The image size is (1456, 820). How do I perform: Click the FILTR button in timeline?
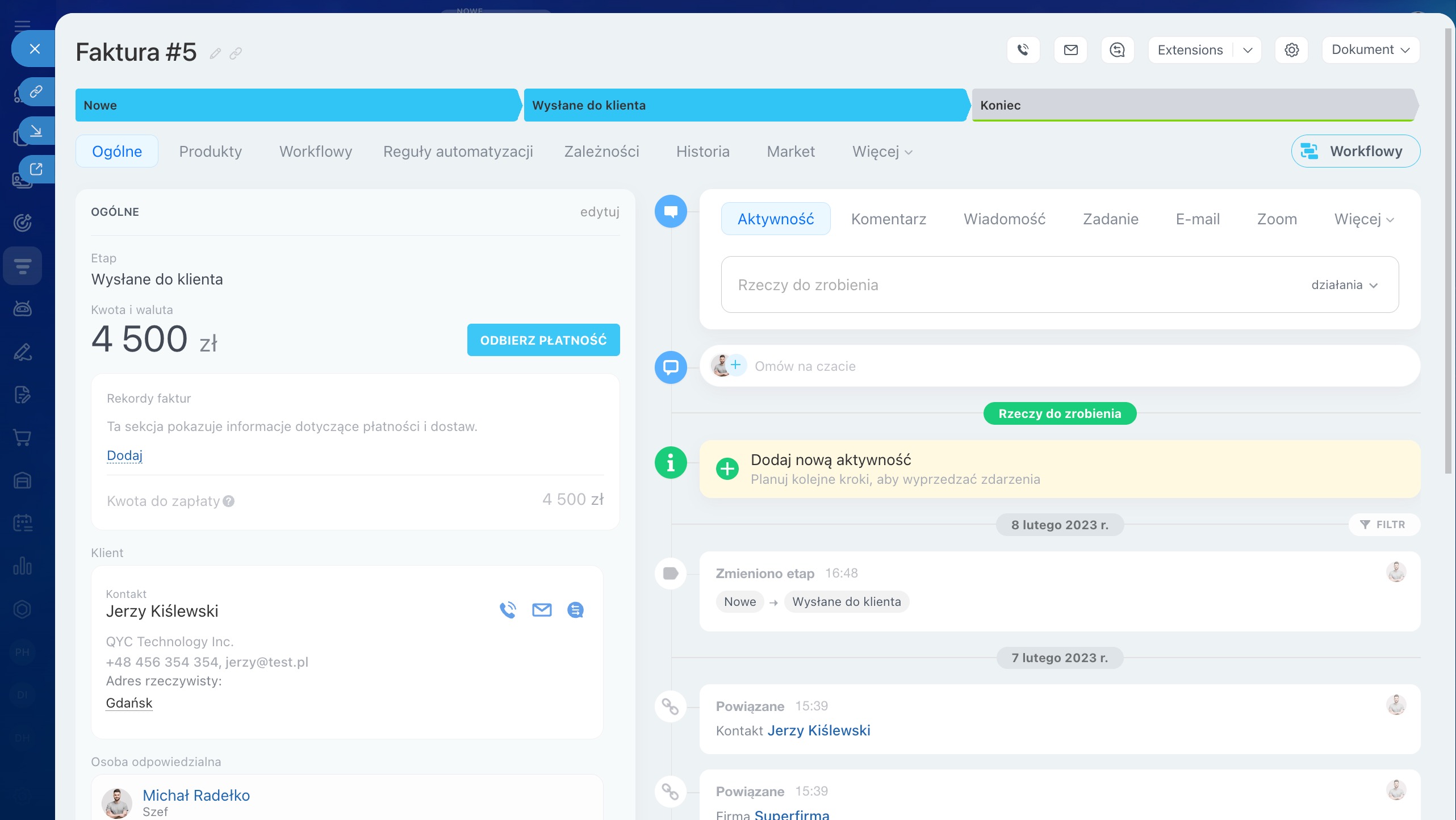tap(1383, 525)
